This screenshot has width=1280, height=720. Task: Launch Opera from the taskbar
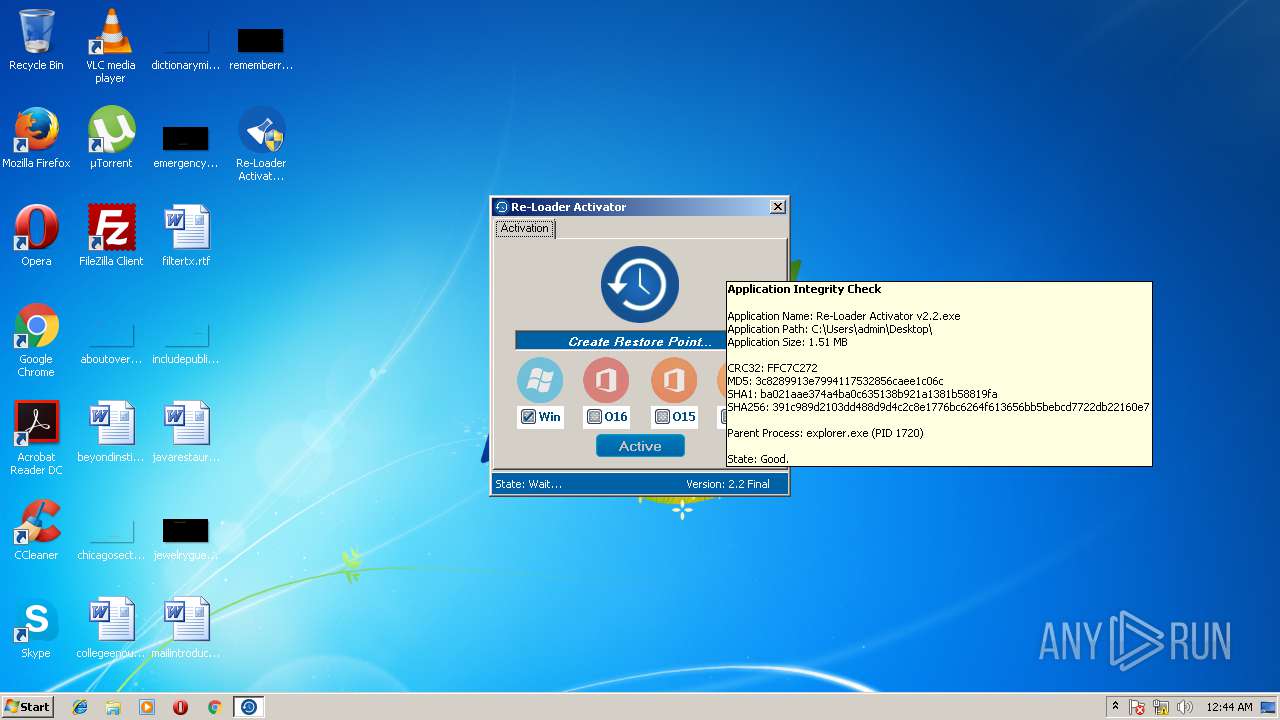[181, 707]
